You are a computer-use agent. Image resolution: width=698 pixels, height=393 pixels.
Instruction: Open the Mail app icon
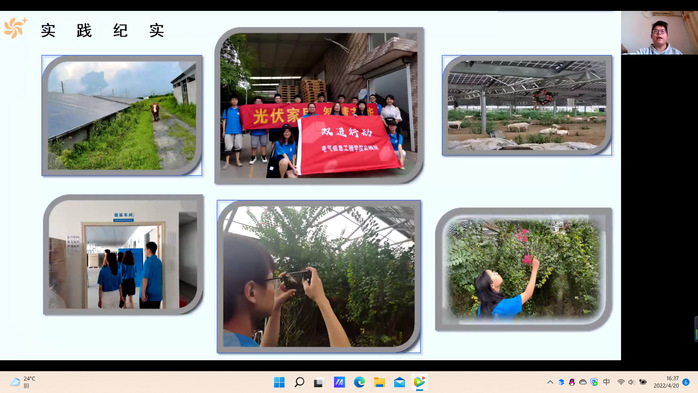[399, 382]
